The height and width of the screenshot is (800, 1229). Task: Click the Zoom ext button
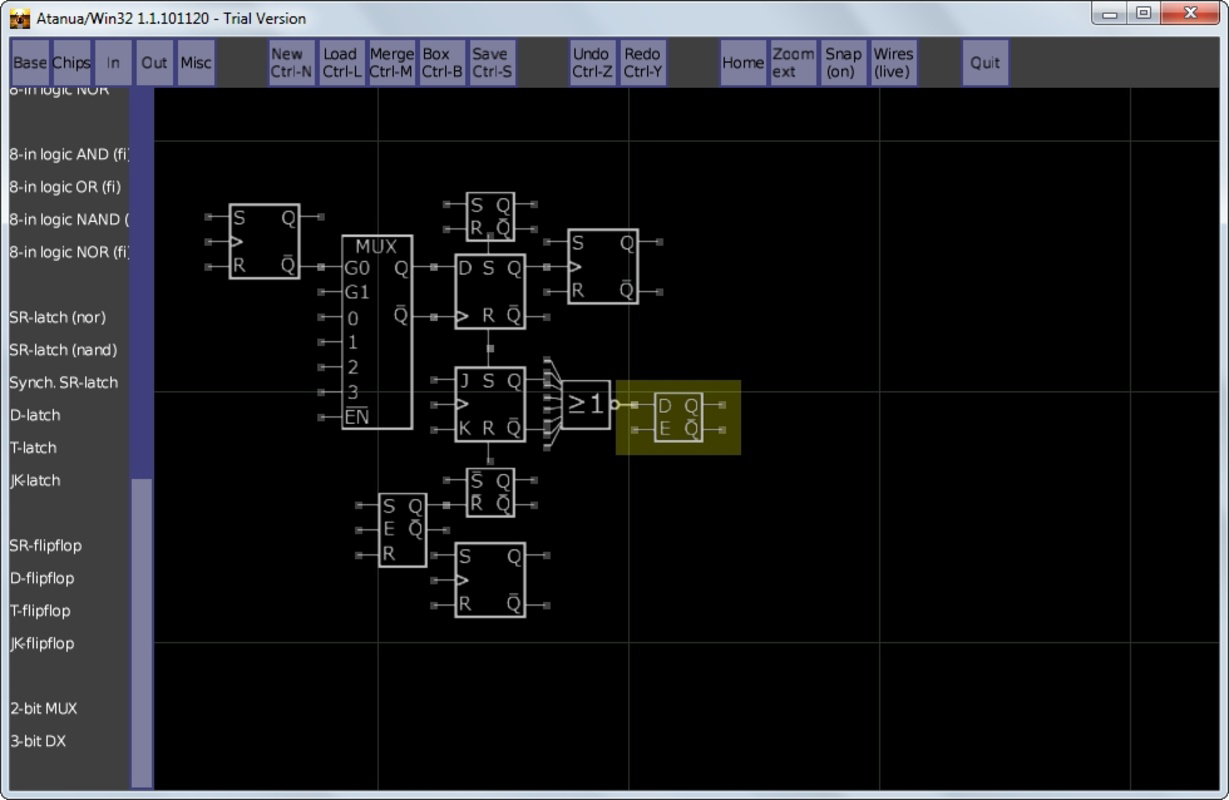793,63
